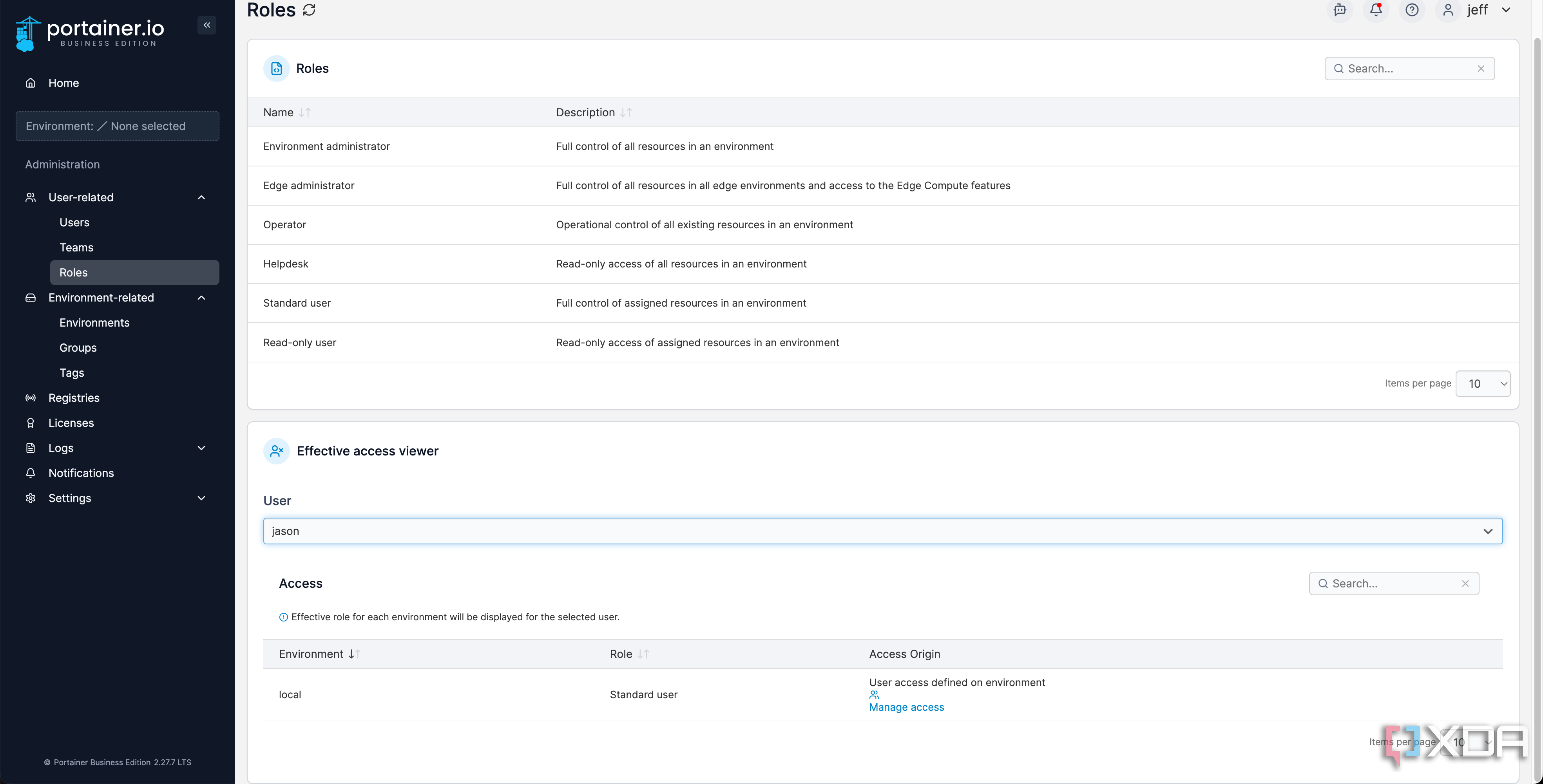Collapse the User-related section chevron

point(201,197)
